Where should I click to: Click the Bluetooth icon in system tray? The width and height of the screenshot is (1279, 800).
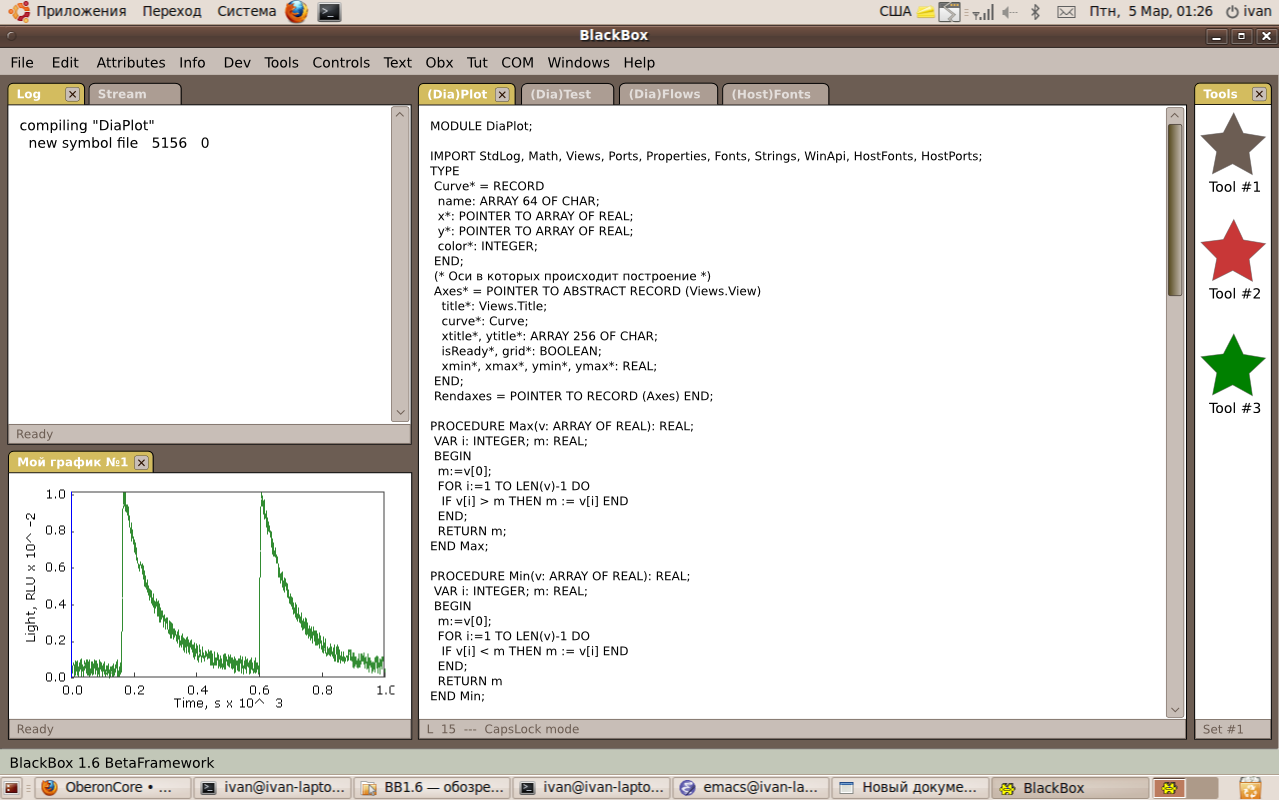(x=1036, y=11)
